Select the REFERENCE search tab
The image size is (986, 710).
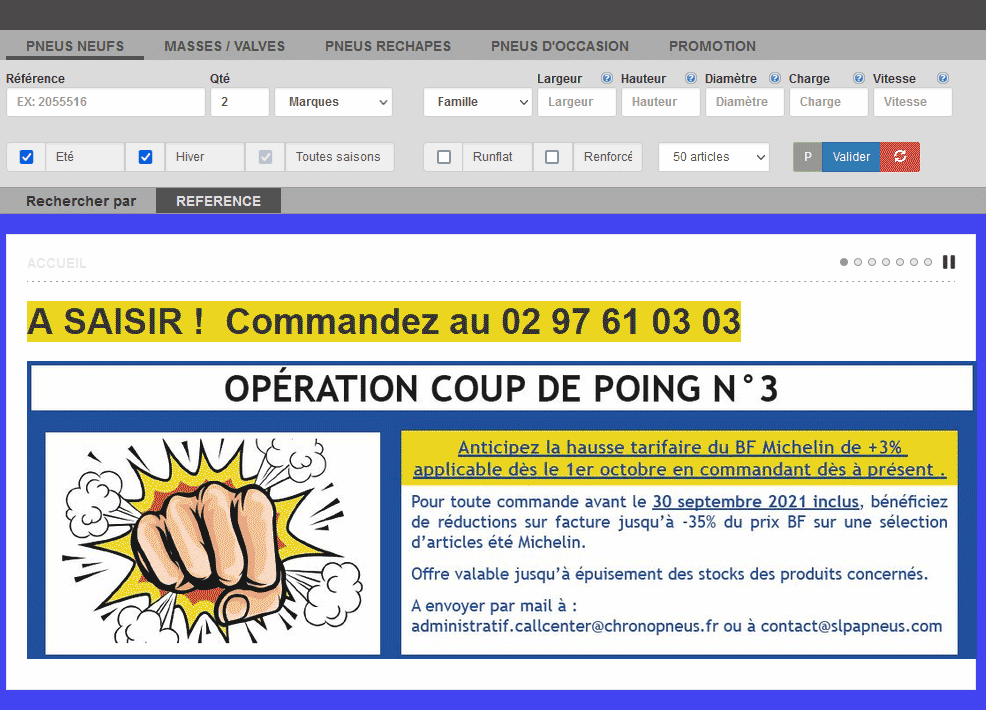(218, 201)
